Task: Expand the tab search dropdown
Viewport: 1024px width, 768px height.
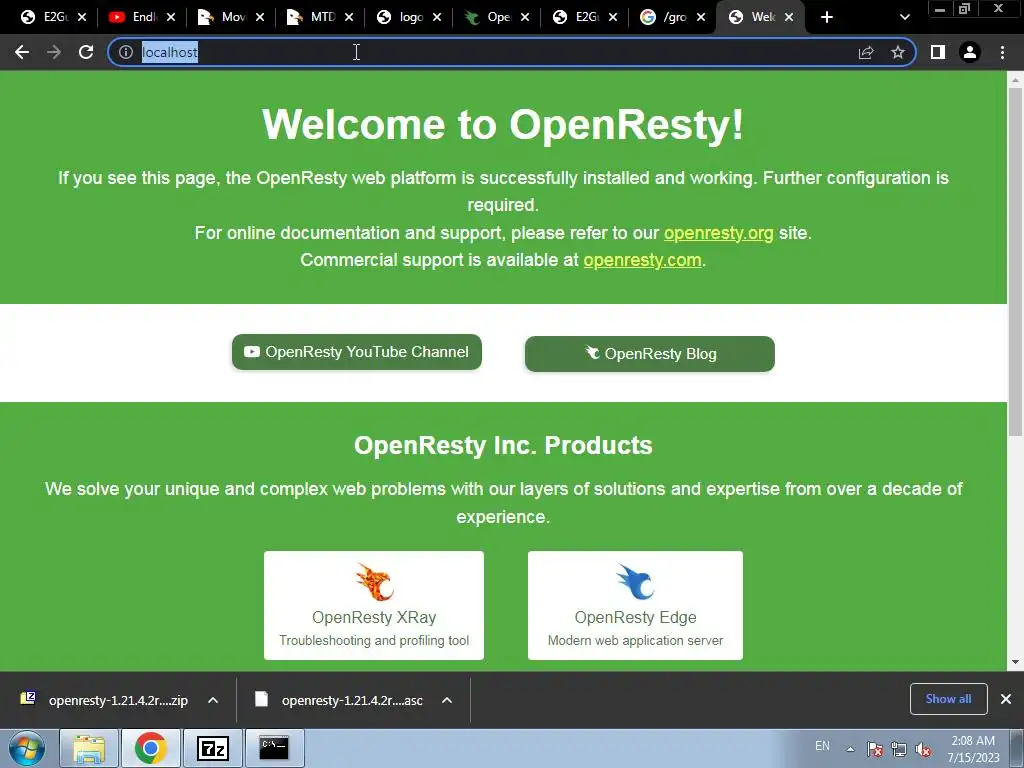Action: (904, 18)
